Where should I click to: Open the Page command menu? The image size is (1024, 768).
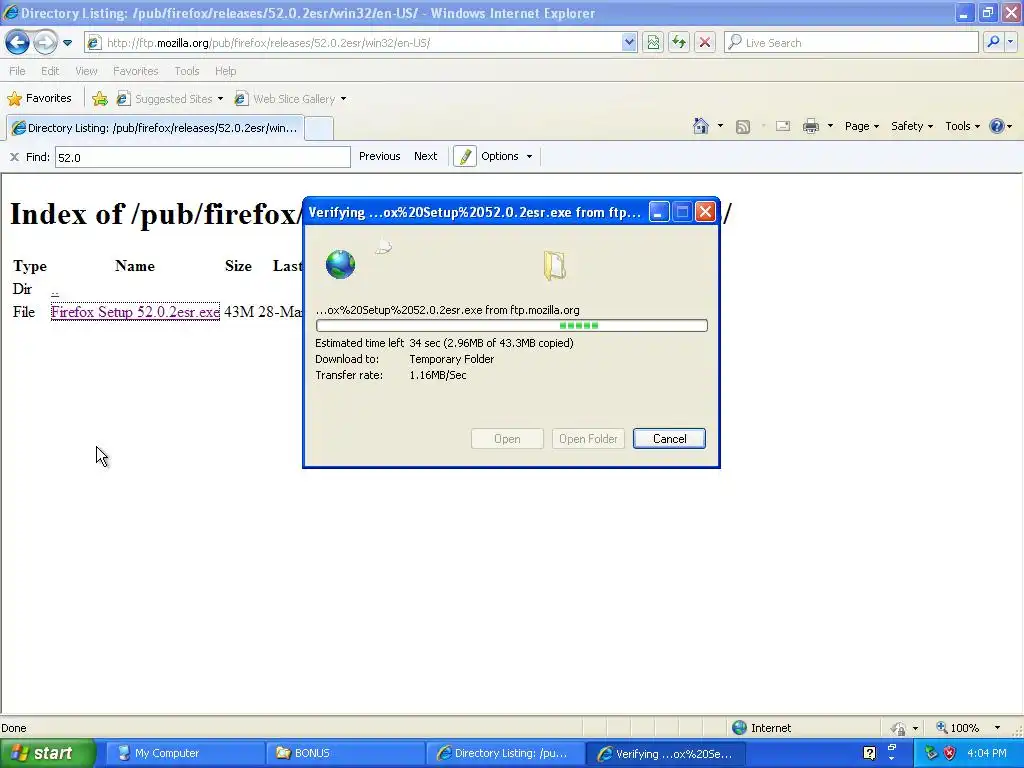coord(862,126)
